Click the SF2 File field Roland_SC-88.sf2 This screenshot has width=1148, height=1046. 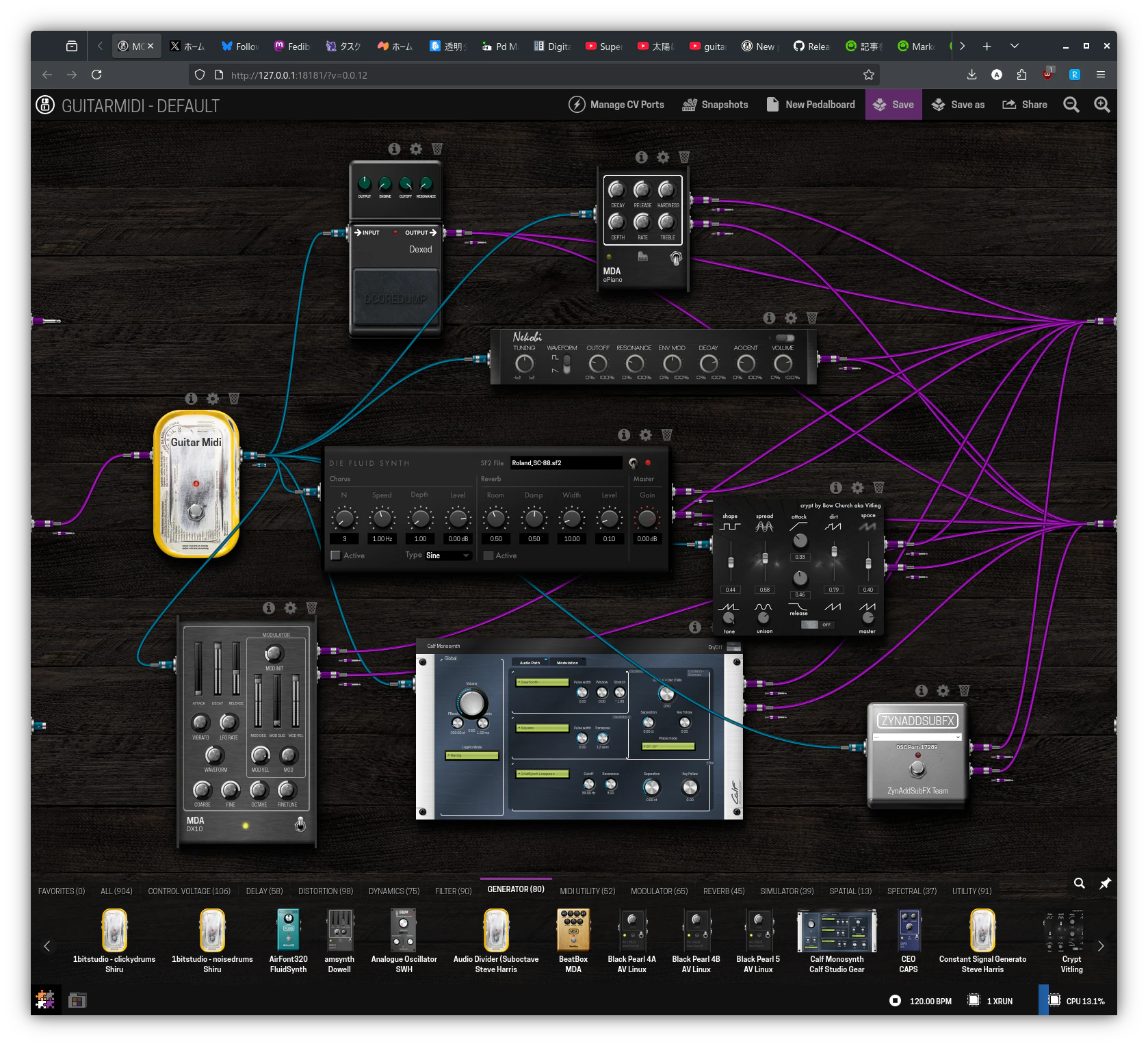point(566,463)
